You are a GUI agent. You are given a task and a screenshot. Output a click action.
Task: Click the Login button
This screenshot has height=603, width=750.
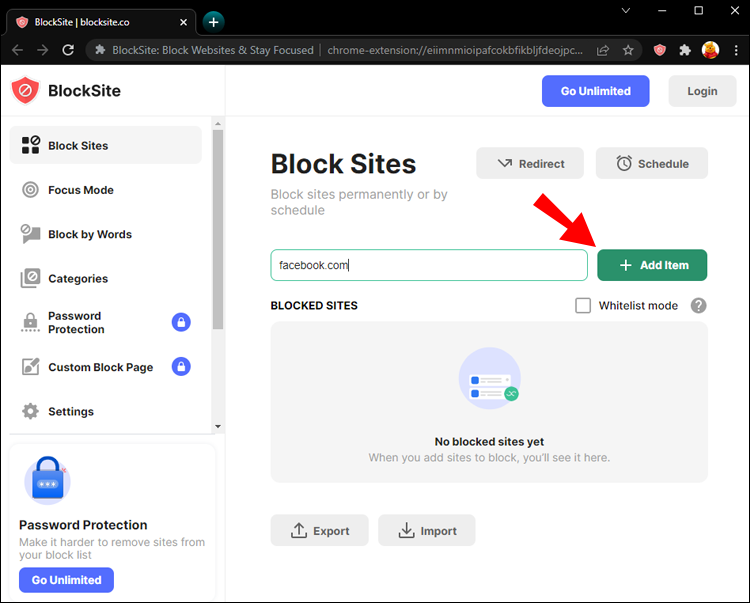click(702, 91)
